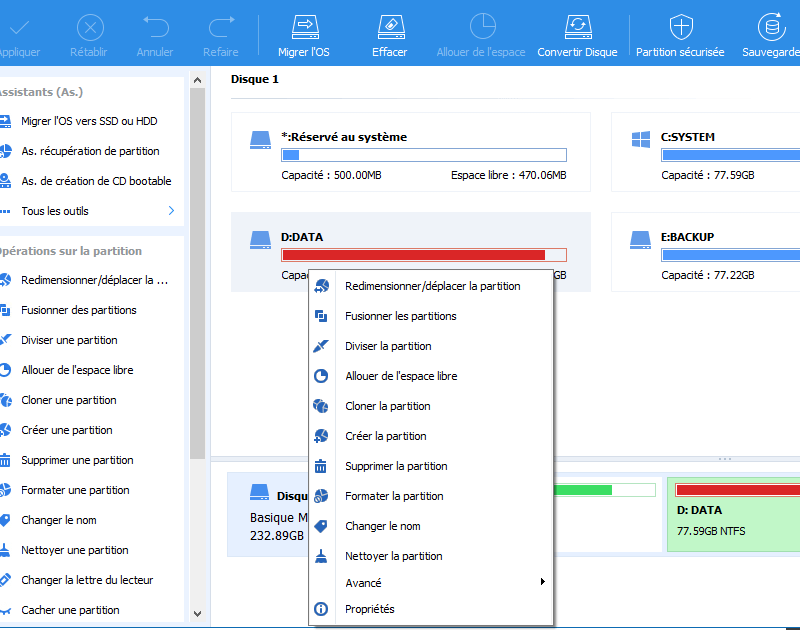
Task: Select the C:SYSTEM partition card
Action: (706, 152)
